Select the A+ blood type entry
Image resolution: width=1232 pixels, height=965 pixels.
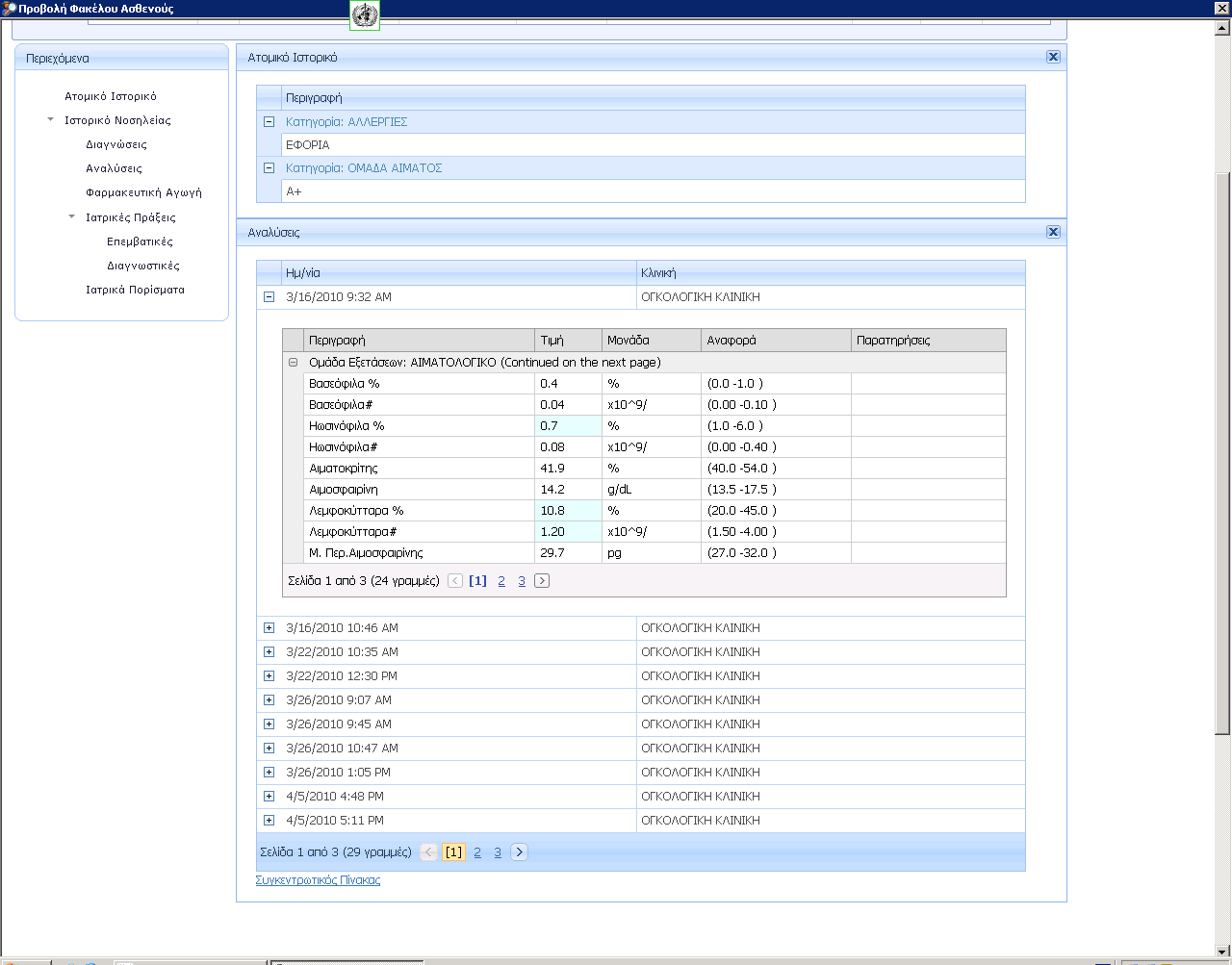[x=654, y=191]
